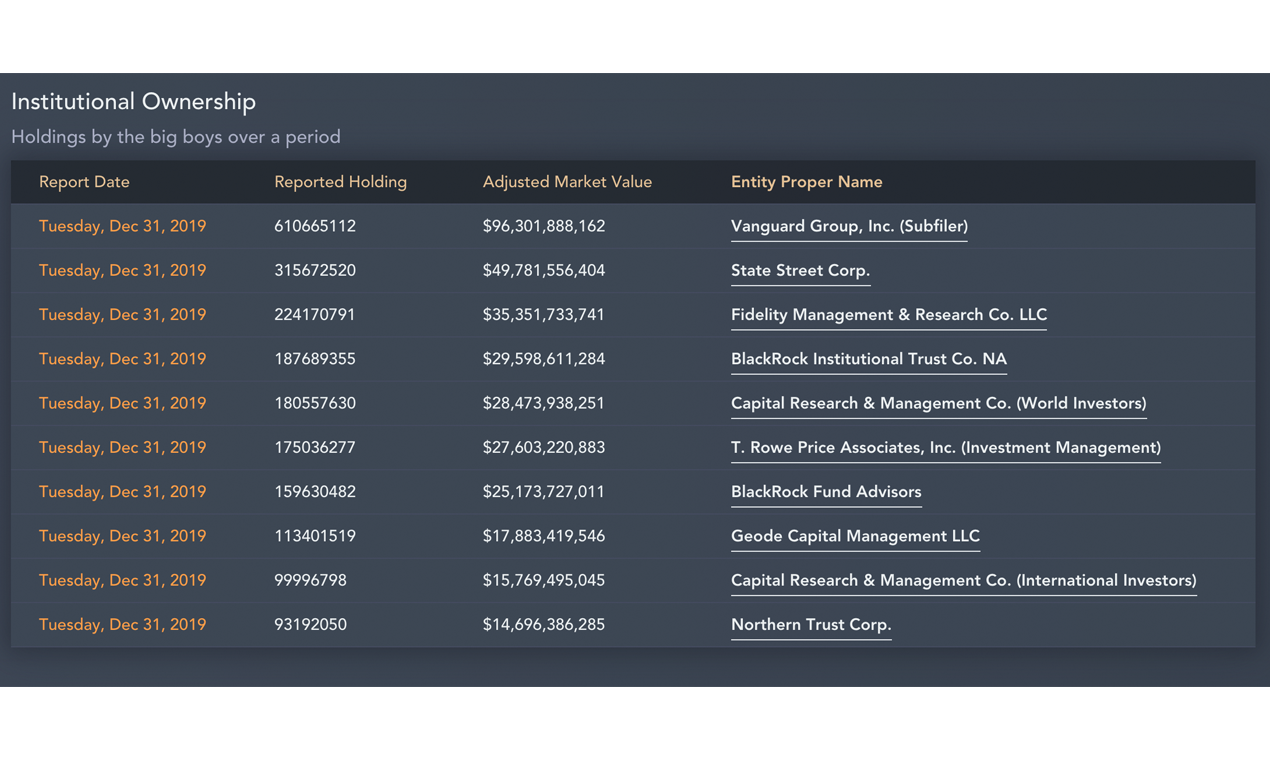Click market value $29,598,611,284
This screenshot has width=1270, height=760.
(544, 358)
